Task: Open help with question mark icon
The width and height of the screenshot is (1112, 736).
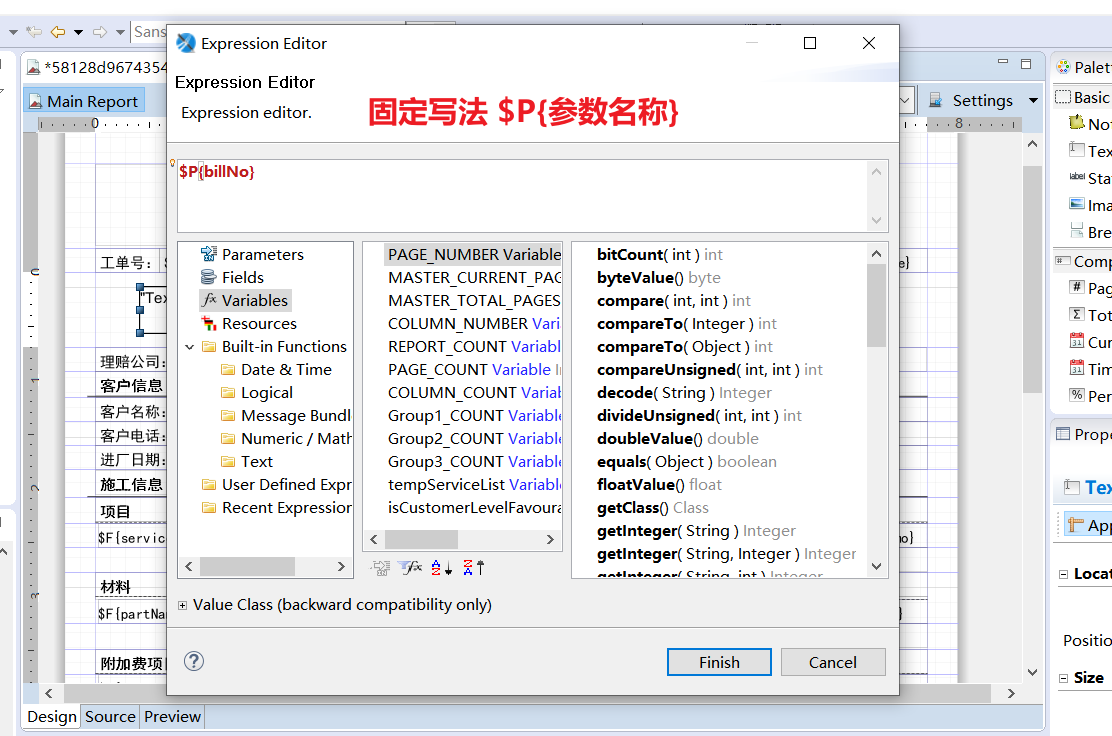Action: 194,661
